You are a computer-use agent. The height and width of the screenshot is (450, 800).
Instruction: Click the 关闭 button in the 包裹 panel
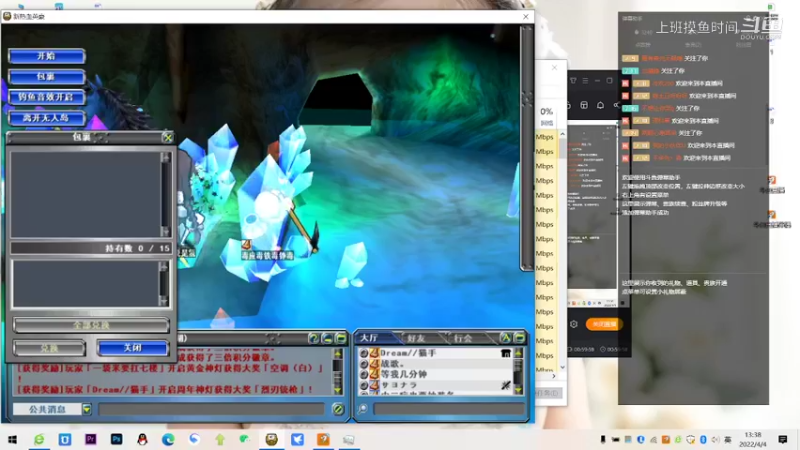coord(133,347)
